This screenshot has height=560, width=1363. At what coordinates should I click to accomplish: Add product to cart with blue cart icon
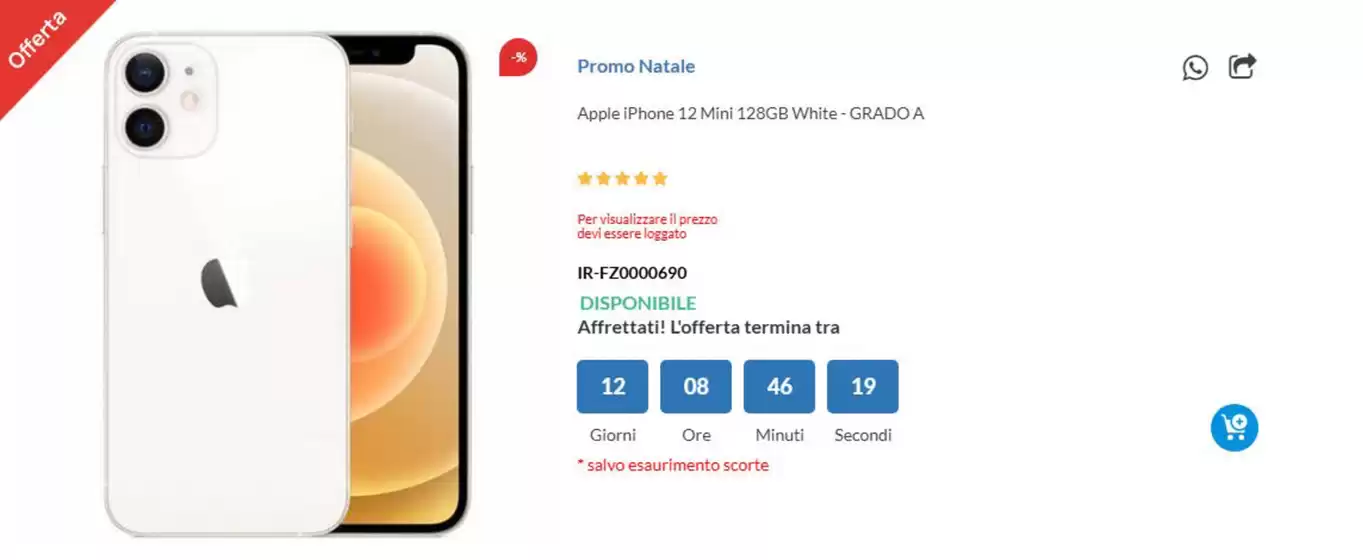1234,428
